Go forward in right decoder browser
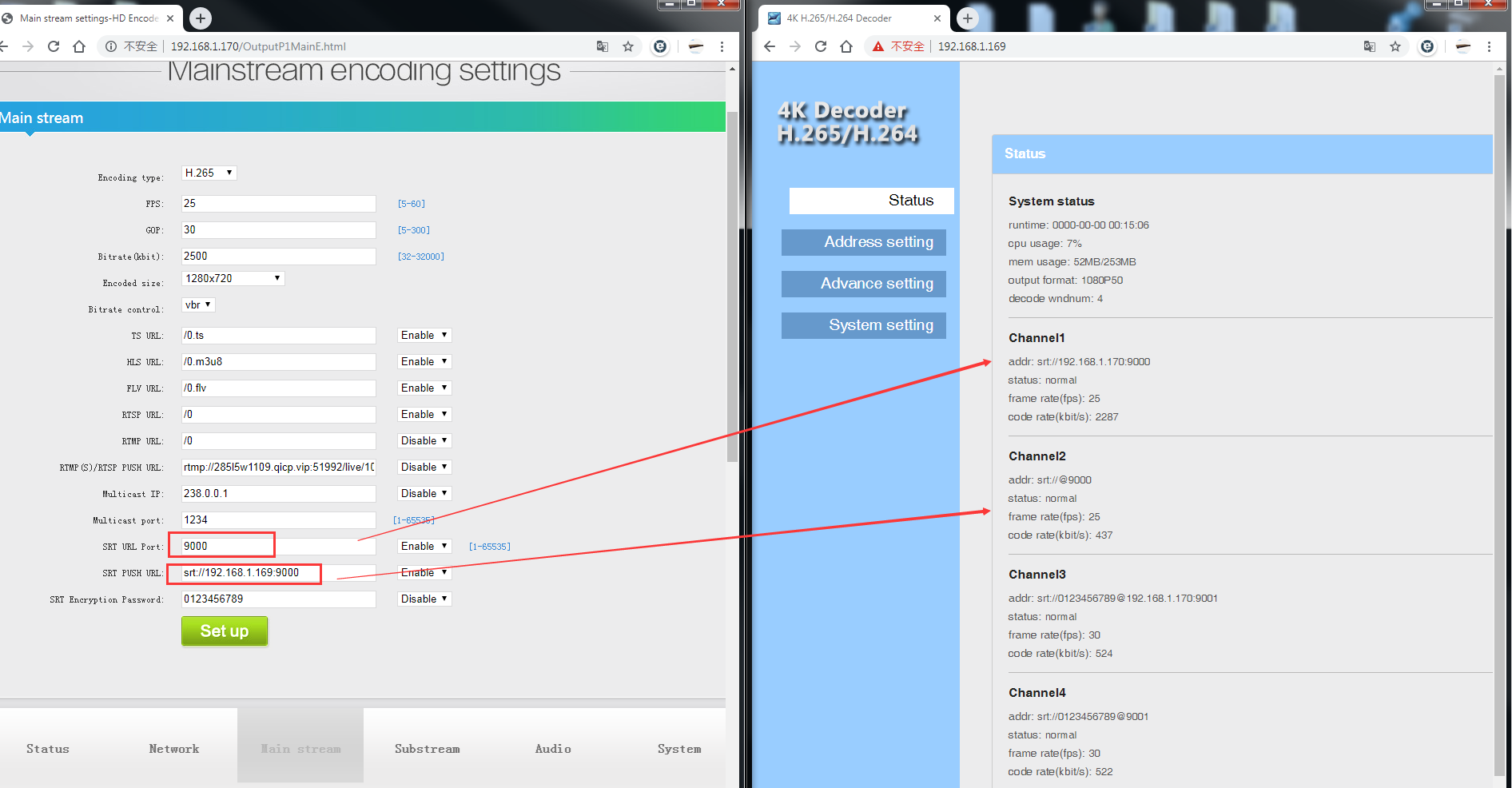This screenshot has height=788, width=1512. [795, 46]
